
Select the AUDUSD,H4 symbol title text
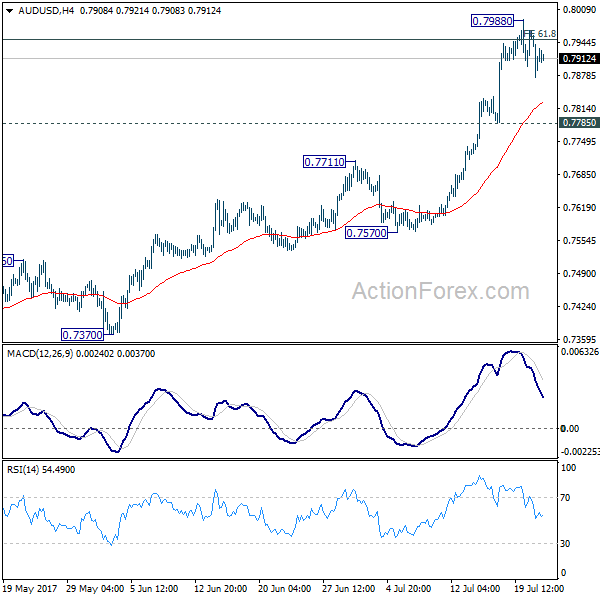(x=46, y=11)
